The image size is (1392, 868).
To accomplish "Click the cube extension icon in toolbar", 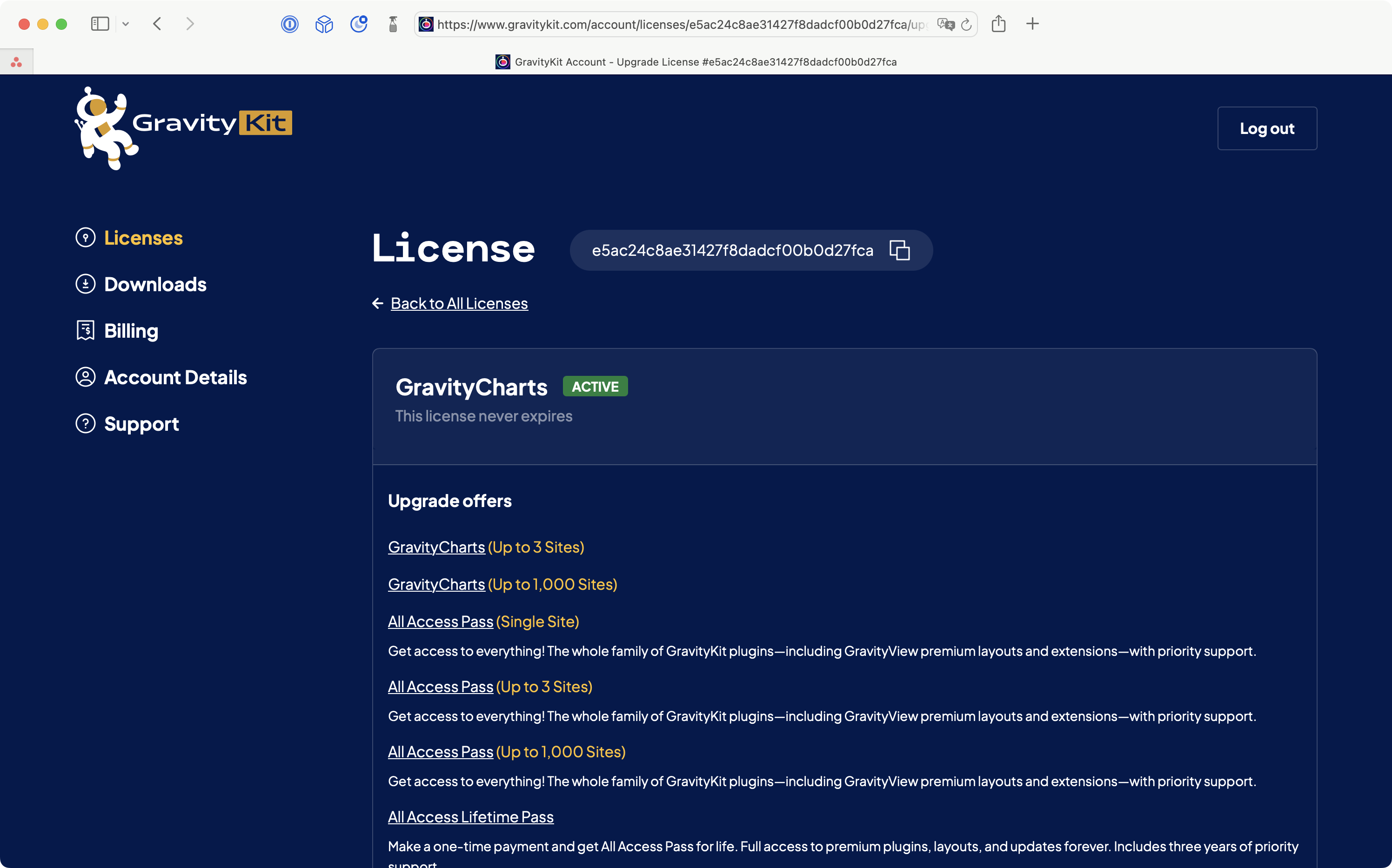I will [x=324, y=24].
